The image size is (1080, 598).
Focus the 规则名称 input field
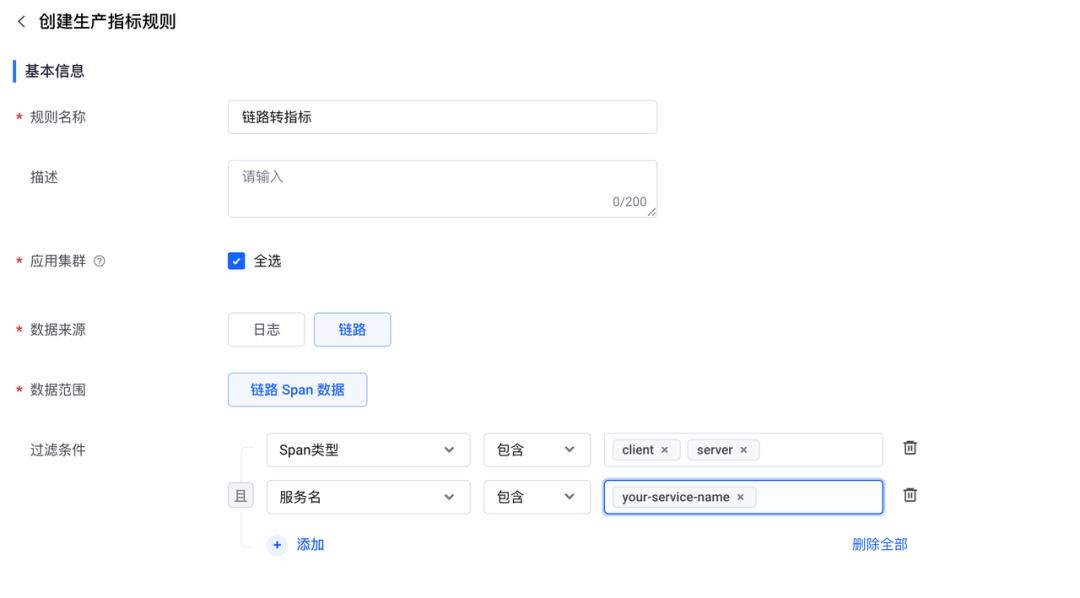coord(443,117)
